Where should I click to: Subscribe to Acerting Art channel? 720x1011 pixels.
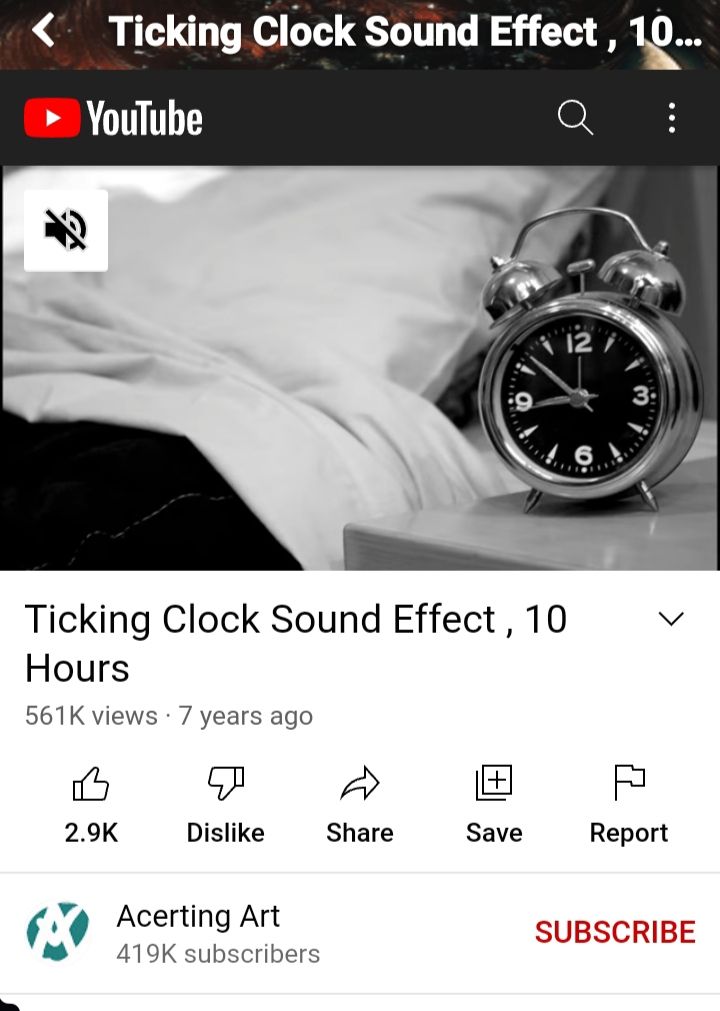pyautogui.click(x=615, y=932)
